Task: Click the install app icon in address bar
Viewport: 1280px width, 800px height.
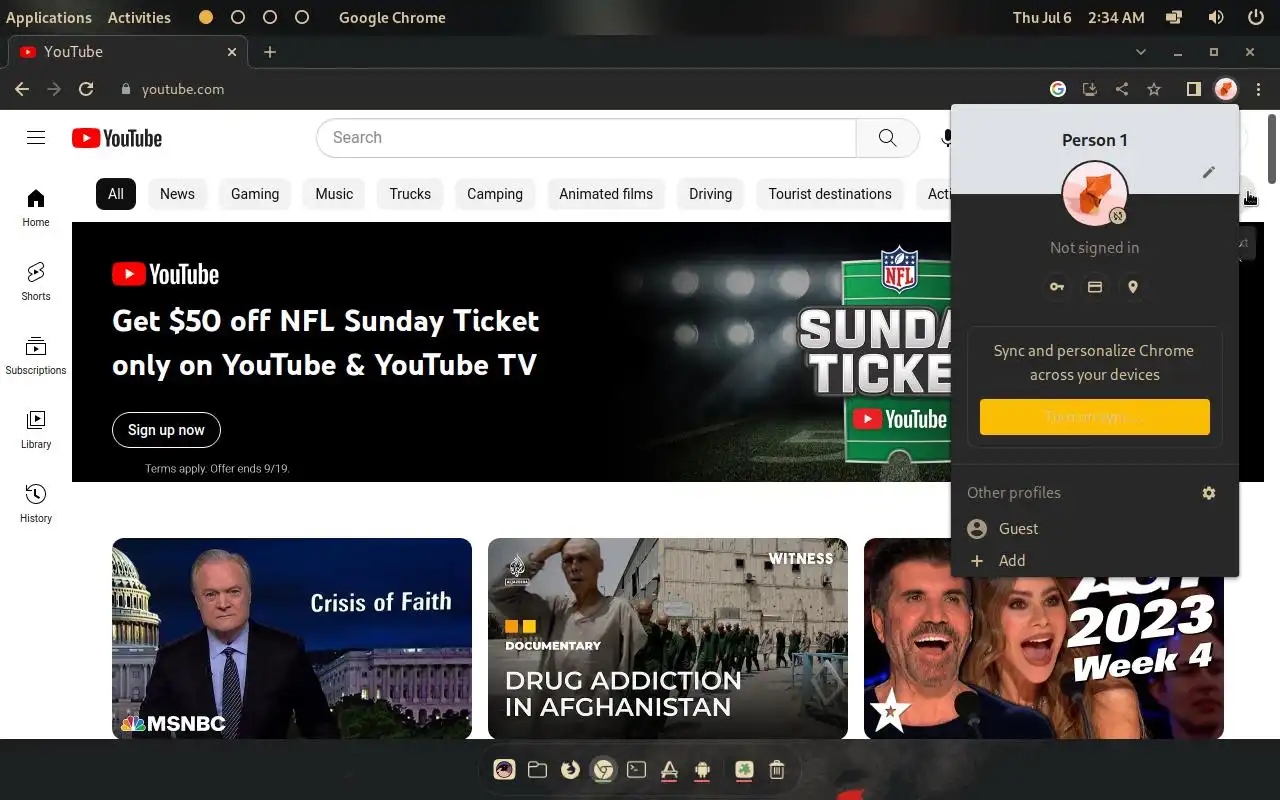Action: (1090, 89)
